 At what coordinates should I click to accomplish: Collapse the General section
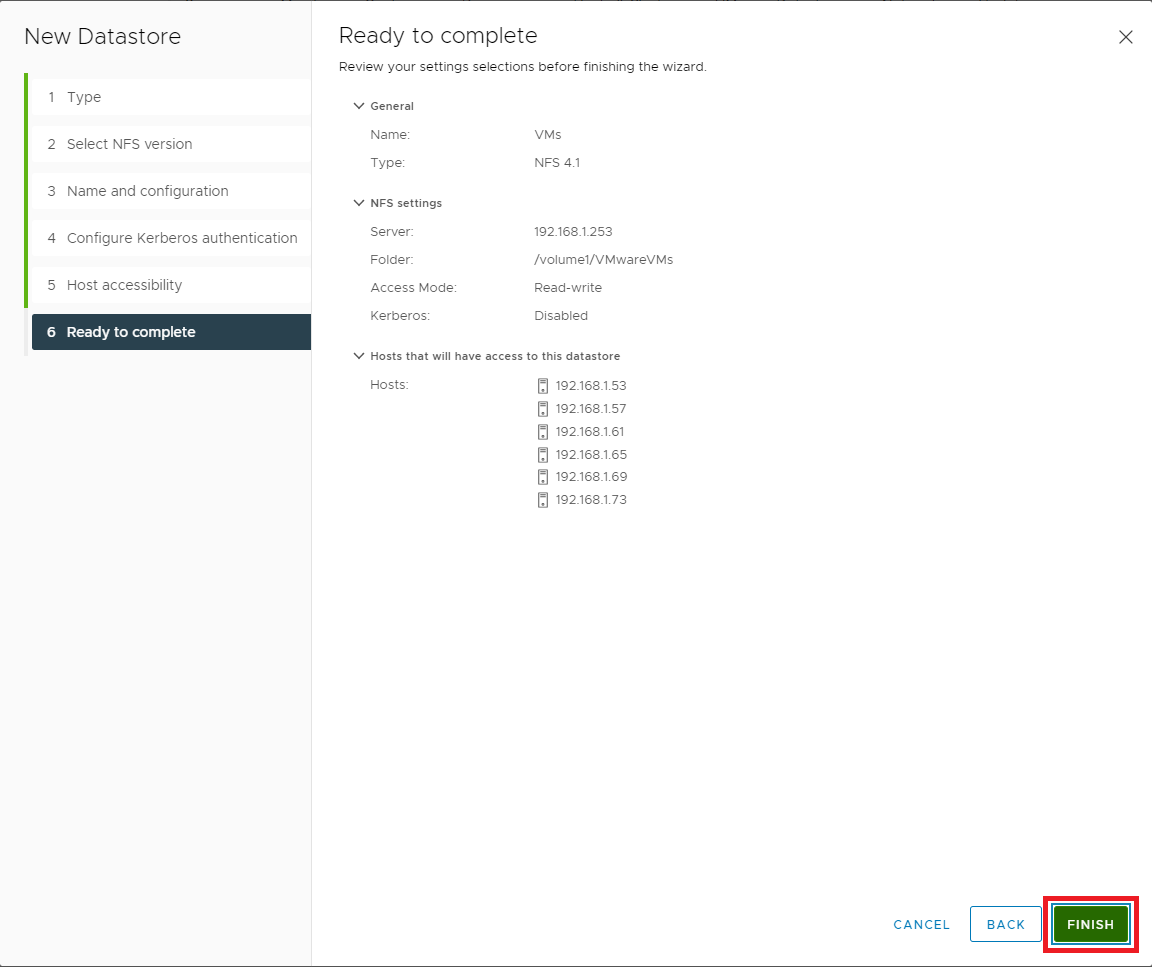[x=359, y=106]
